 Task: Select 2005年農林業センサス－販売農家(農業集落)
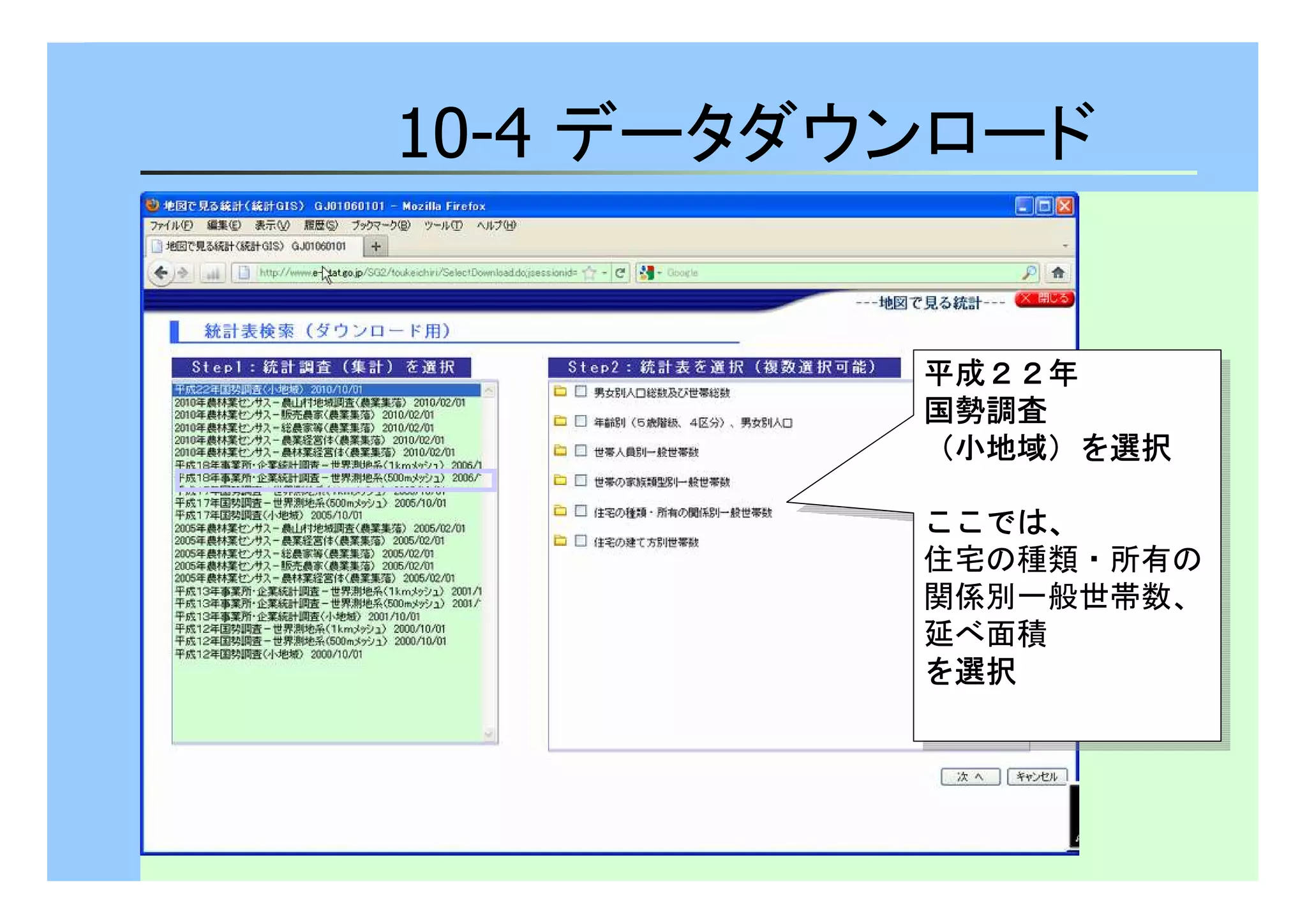pyautogui.click(x=327, y=565)
